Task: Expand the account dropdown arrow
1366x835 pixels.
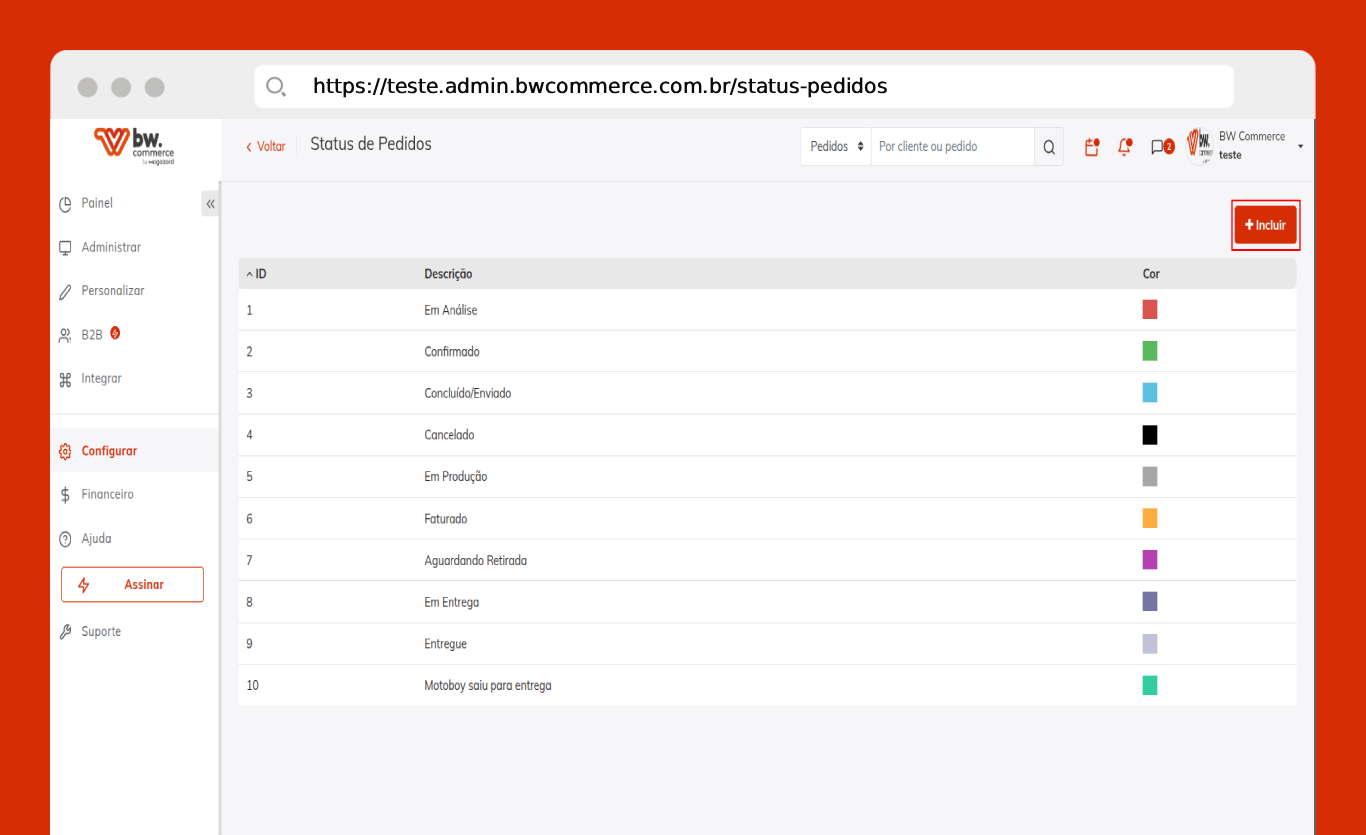Action: 1300,147
